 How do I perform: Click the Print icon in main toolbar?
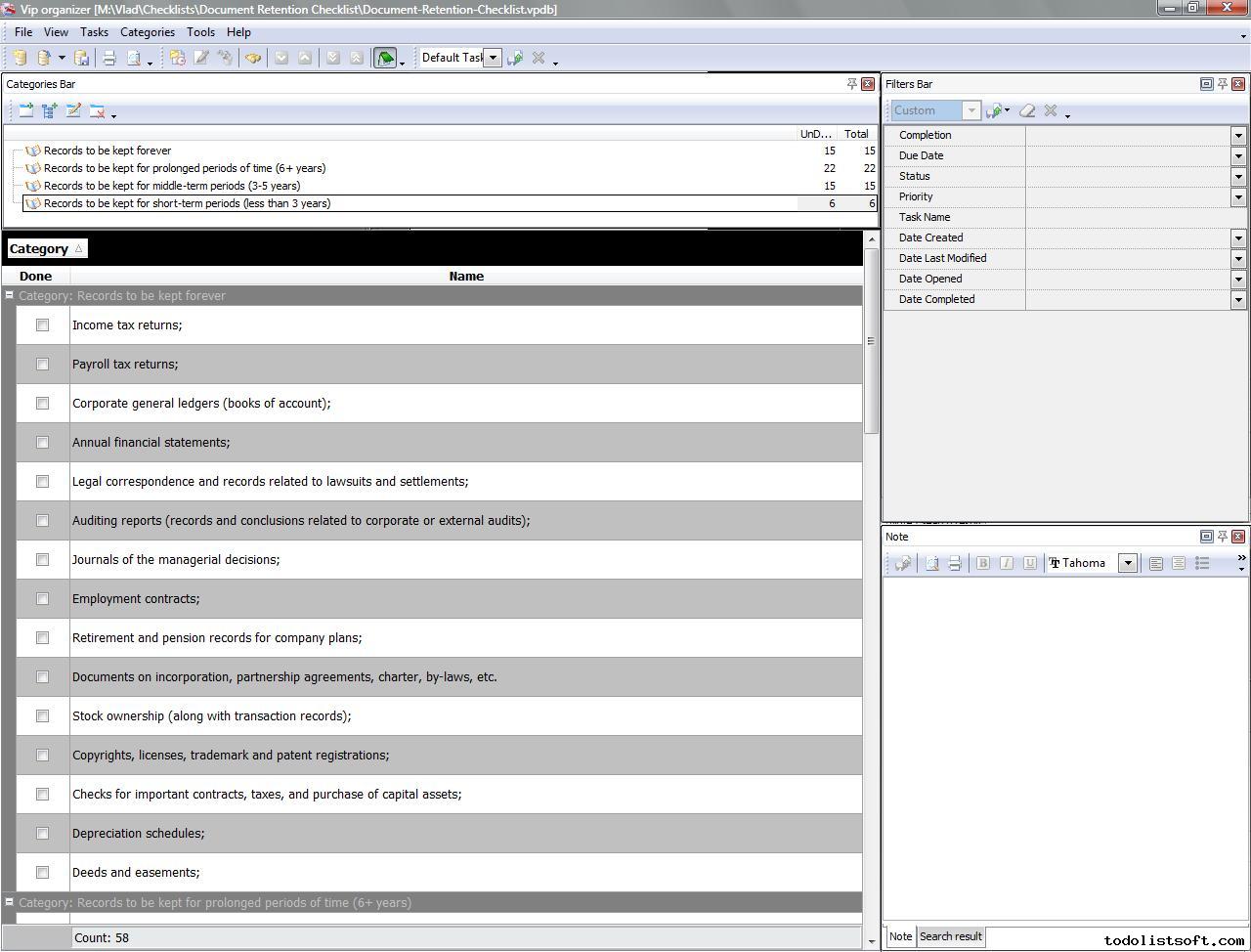tap(109, 59)
